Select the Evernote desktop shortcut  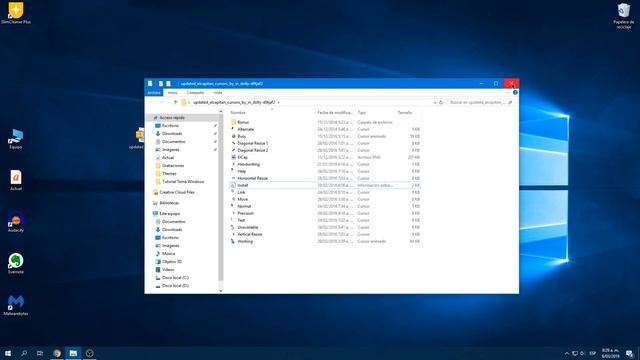16,264
